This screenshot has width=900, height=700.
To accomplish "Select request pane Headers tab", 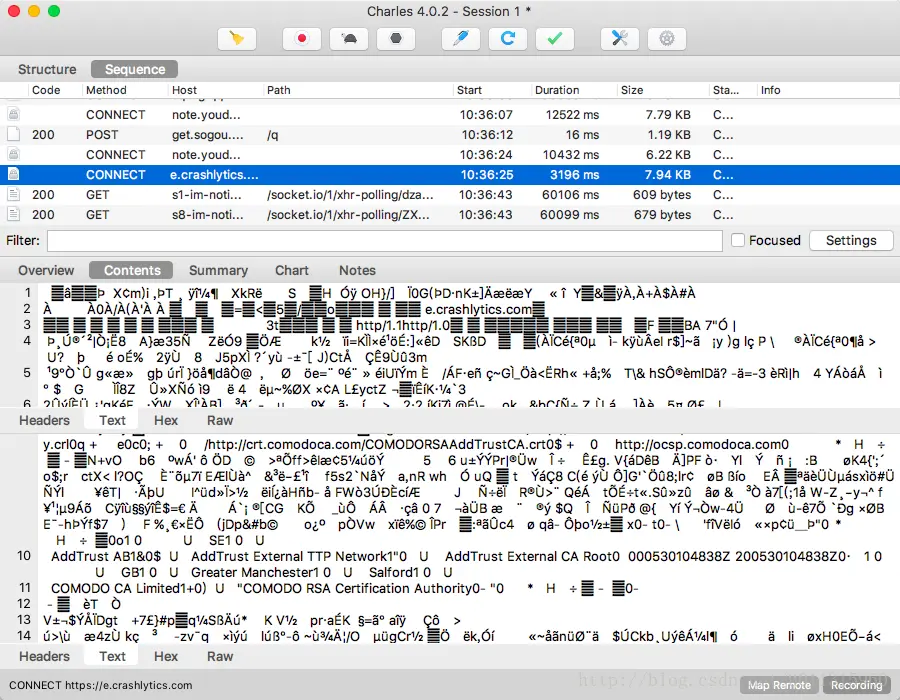I will tap(44, 421).
